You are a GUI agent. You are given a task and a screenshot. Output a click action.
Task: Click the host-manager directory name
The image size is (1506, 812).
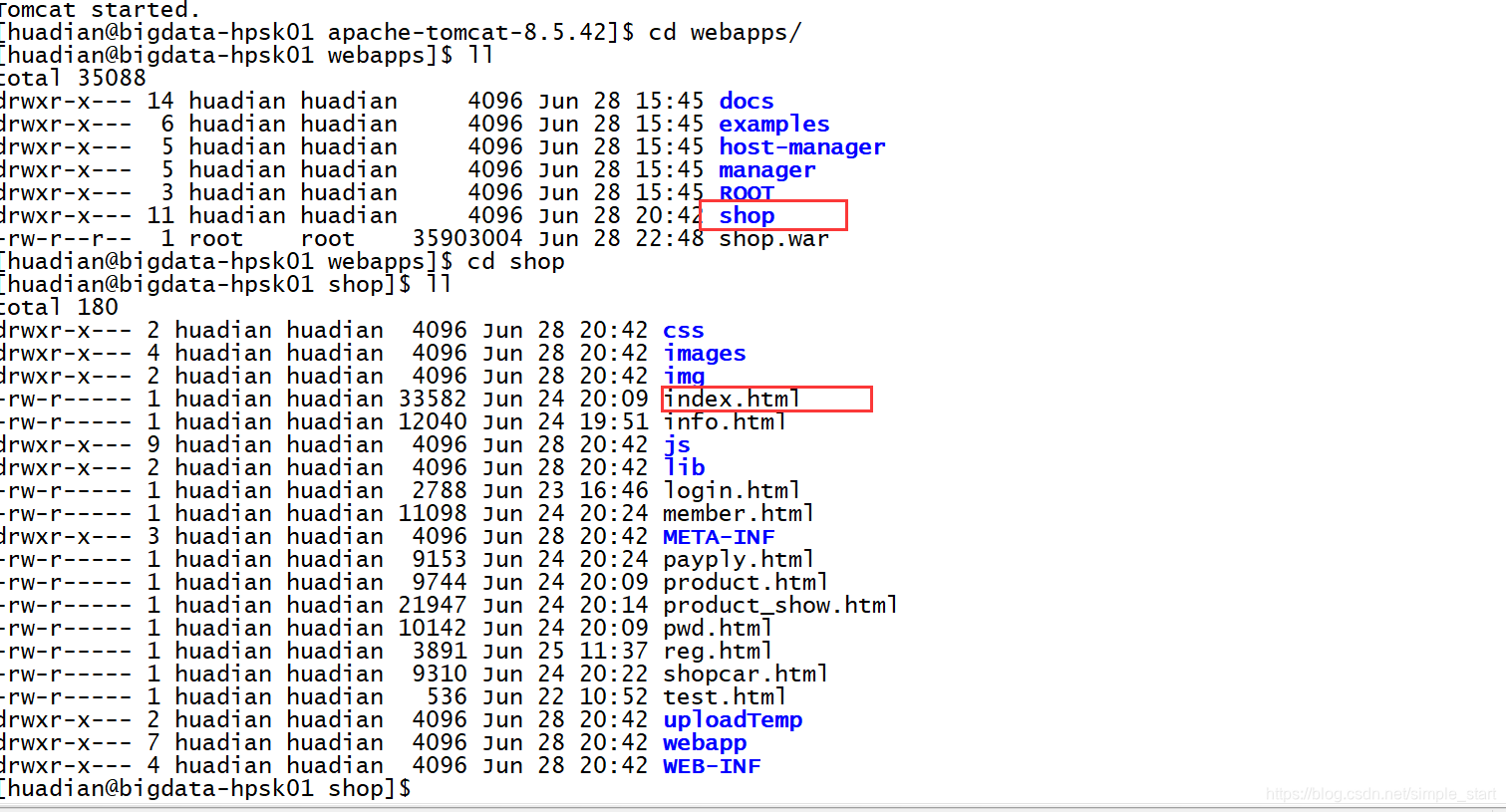tap(802, 147)
